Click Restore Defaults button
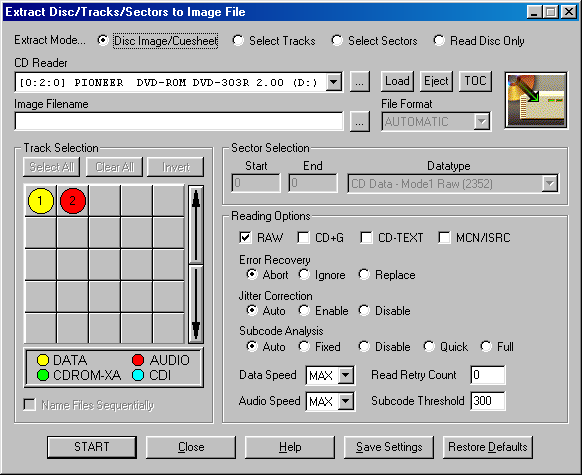This screenshot has height=475, width=582. pos(488,447)
